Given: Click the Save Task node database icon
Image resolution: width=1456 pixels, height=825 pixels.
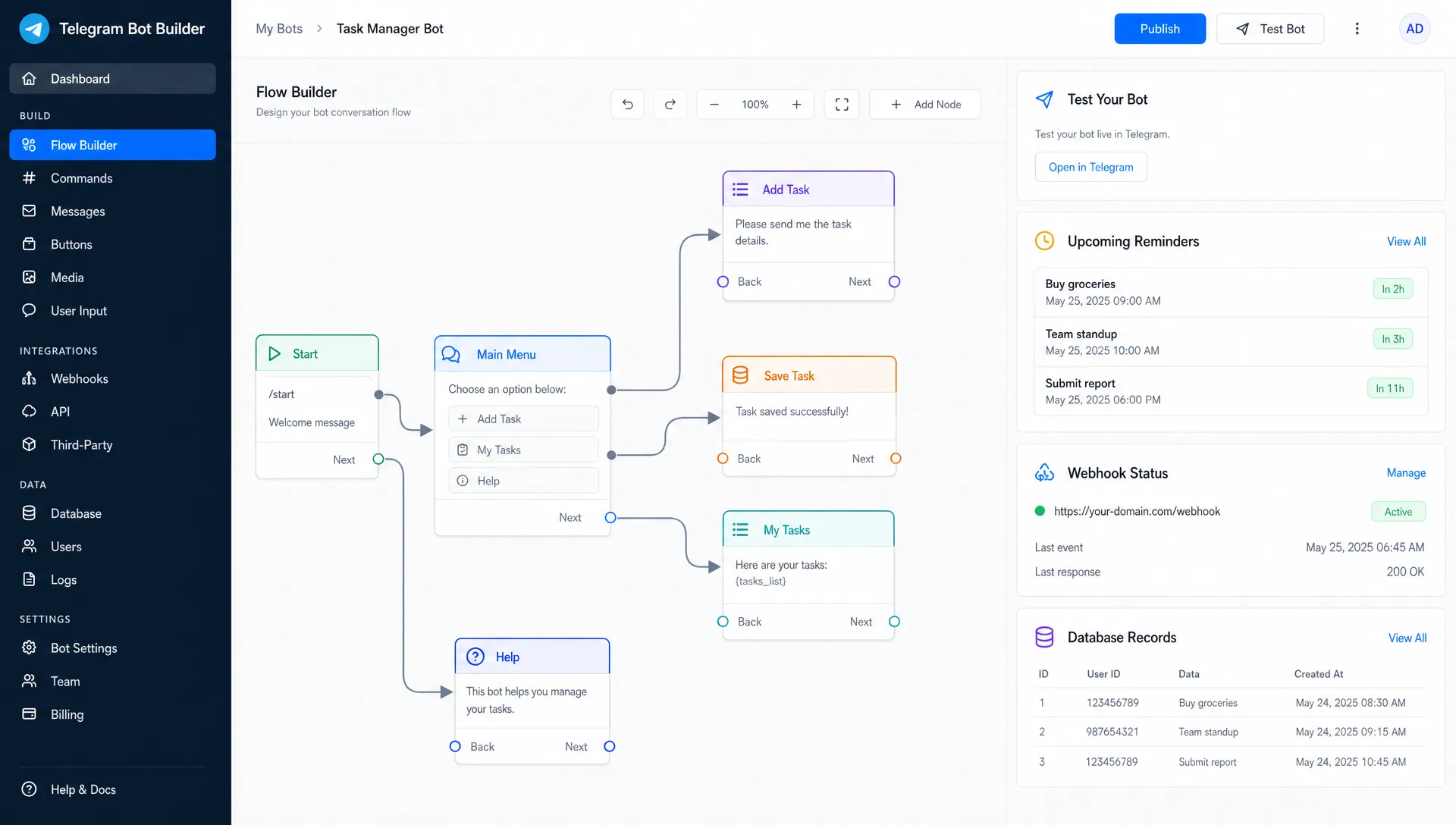Looking at the screenshot, I should click(x=740, y=375).
